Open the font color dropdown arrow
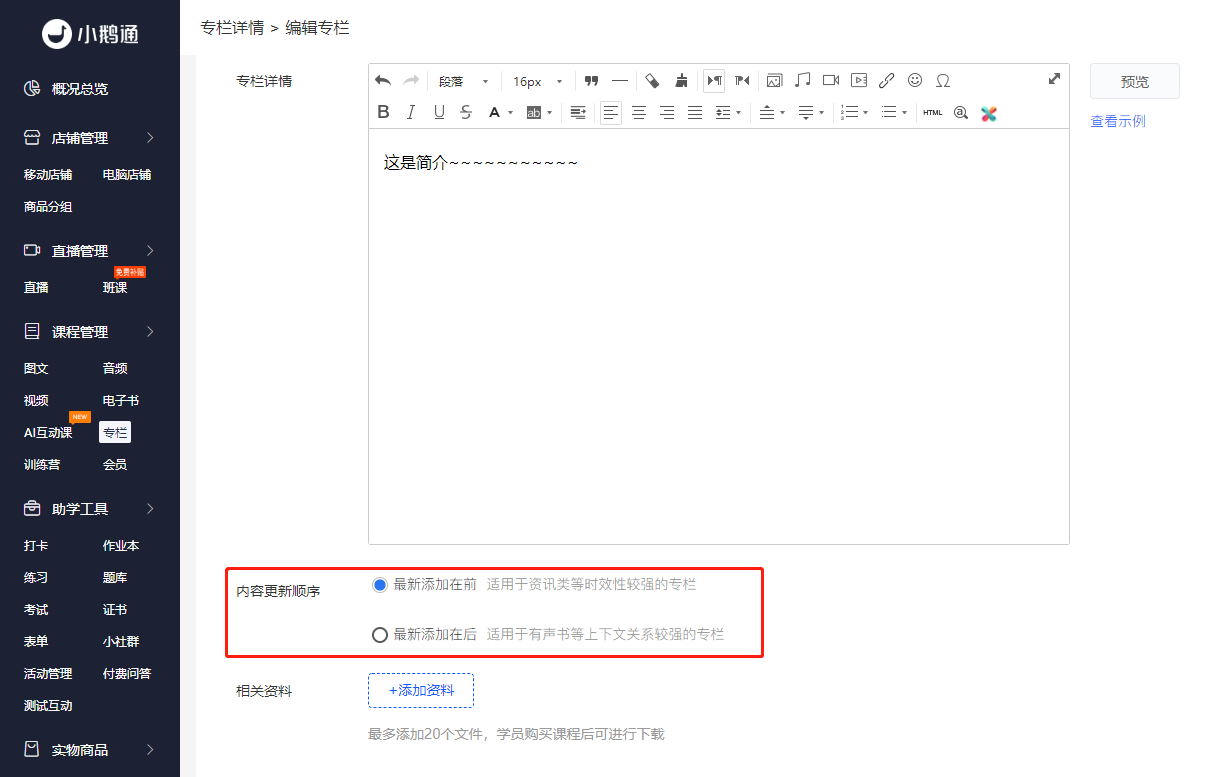 tap(510, 113)
